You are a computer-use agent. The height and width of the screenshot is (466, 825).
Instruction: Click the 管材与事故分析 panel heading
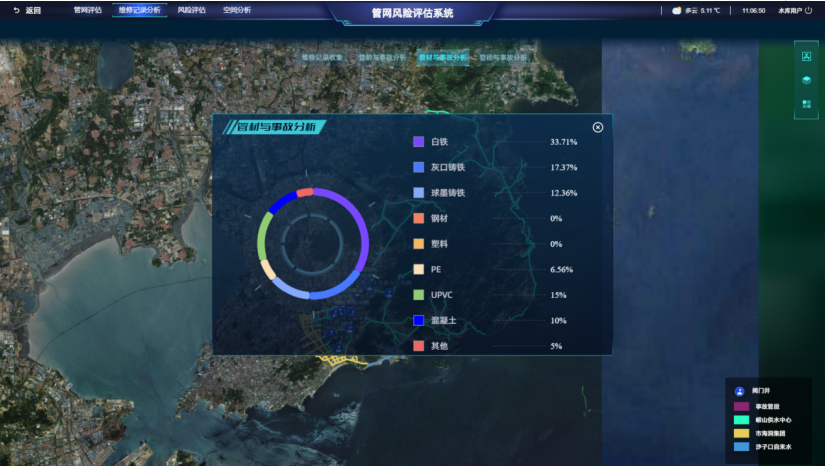pyautogui.click(x=277, y=127)
